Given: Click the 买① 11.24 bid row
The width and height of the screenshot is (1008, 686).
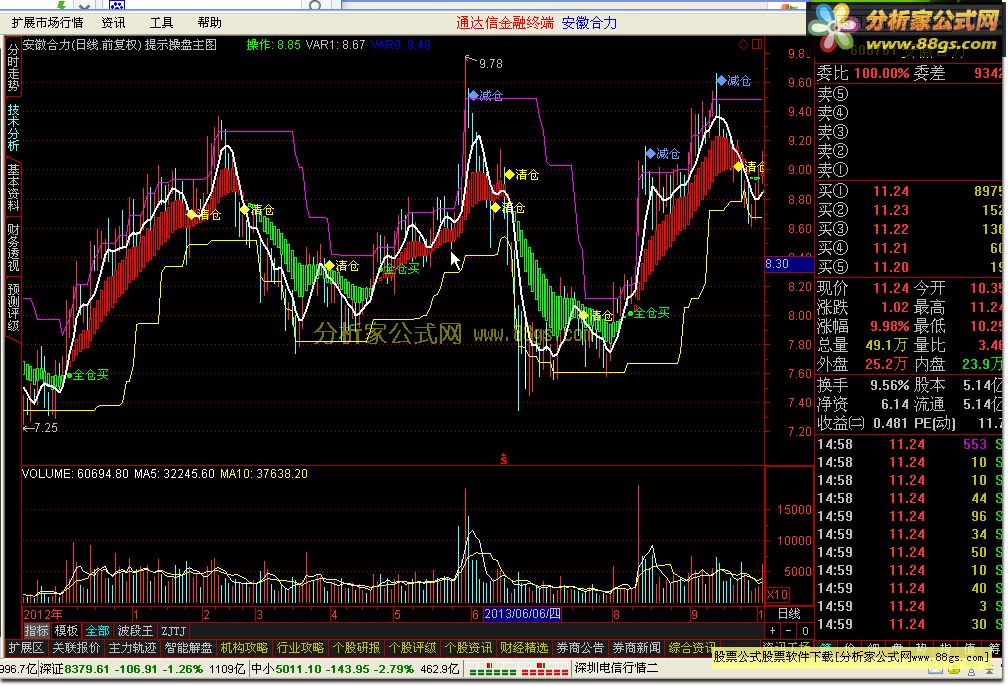Looking at the screenshot, I should [909, 191].
